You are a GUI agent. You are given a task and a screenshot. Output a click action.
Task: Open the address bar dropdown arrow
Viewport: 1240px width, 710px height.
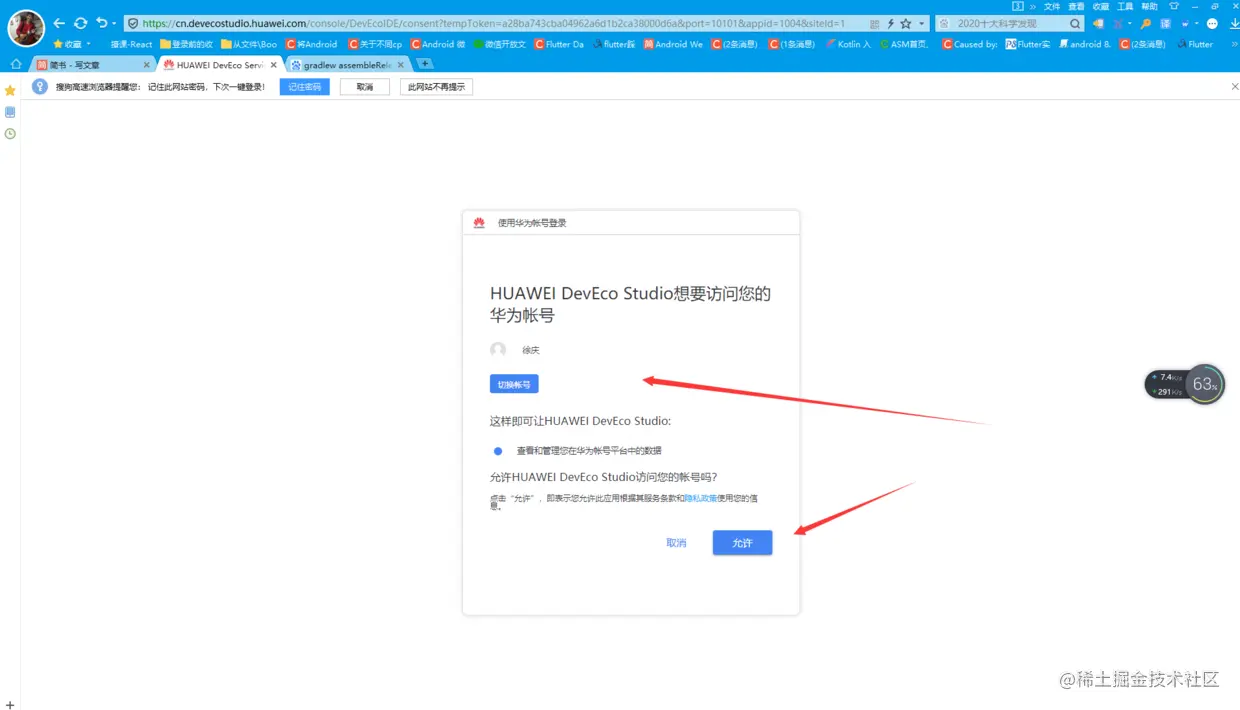tap(921, 23)
